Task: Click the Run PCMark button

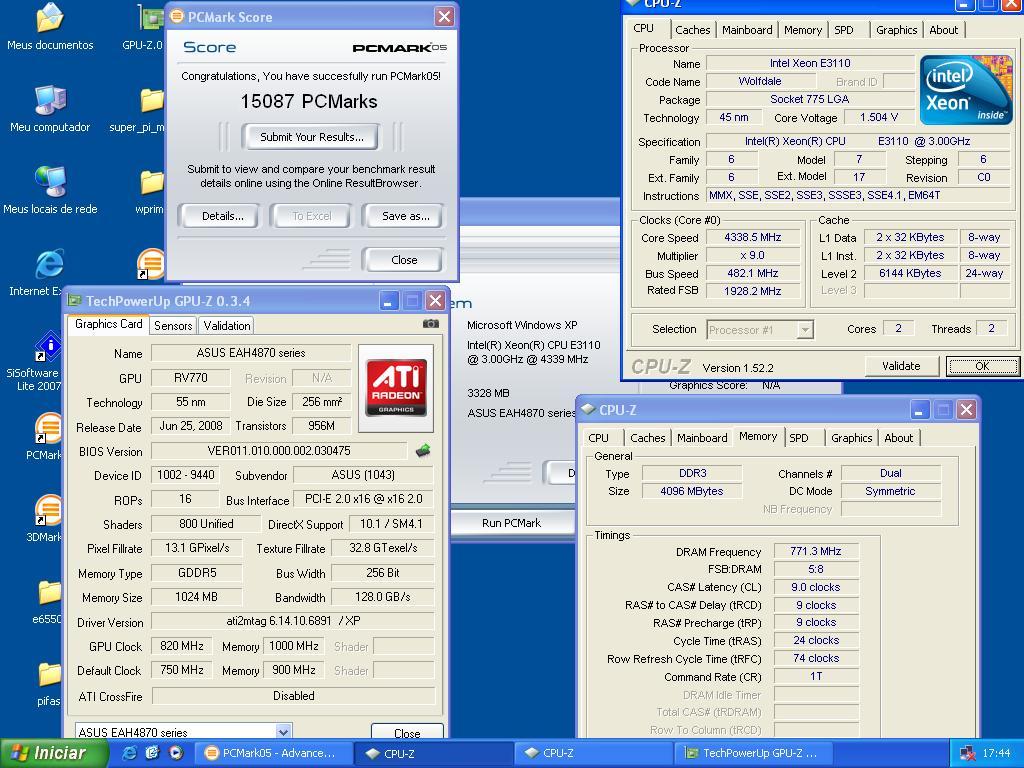Action: pos(511,523)
